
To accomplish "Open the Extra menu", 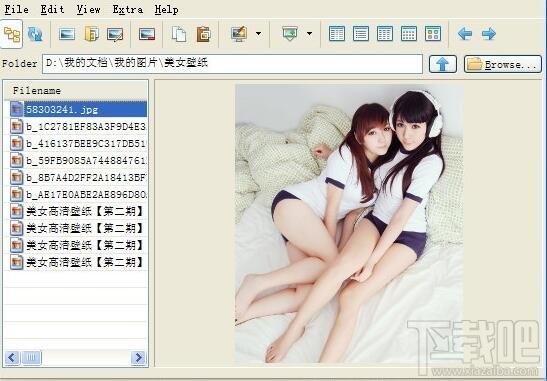I will (x=128, y=9).
